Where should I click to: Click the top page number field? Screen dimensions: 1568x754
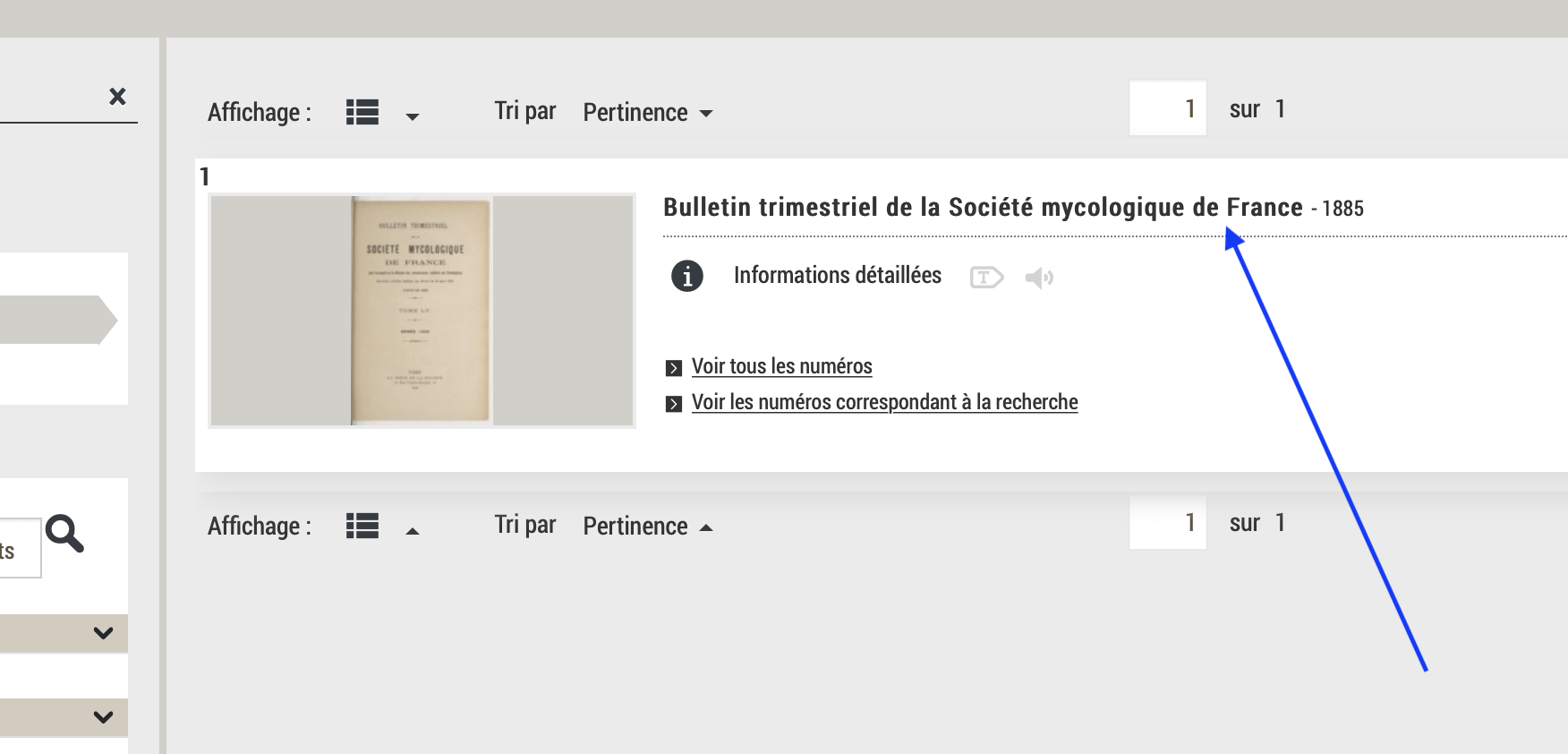click(1167, 109)
